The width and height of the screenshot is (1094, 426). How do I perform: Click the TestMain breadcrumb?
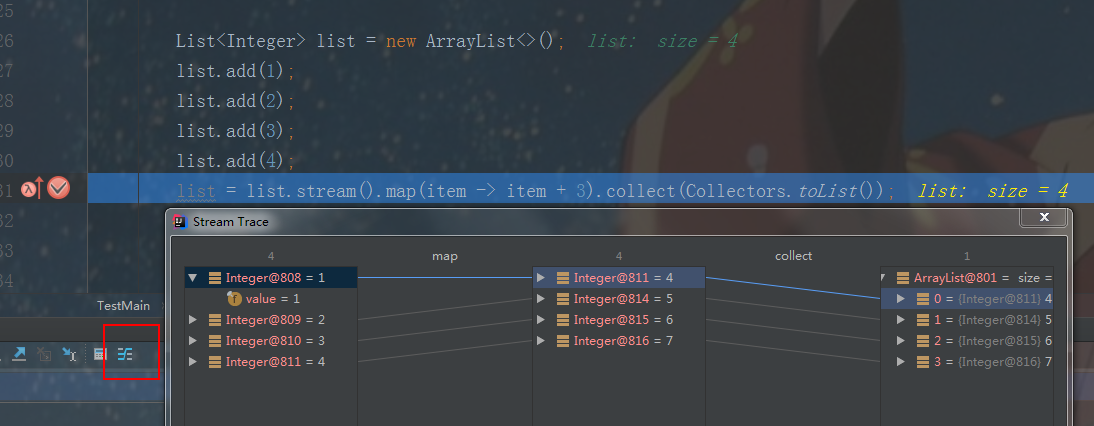[123, 305]
